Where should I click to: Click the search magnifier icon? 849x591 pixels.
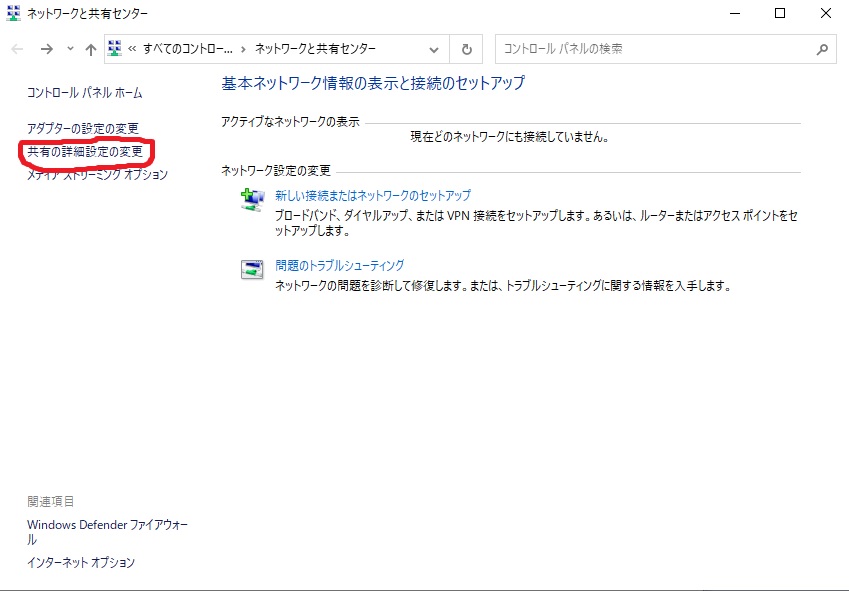pyautogui.click(x=822, y=48)
